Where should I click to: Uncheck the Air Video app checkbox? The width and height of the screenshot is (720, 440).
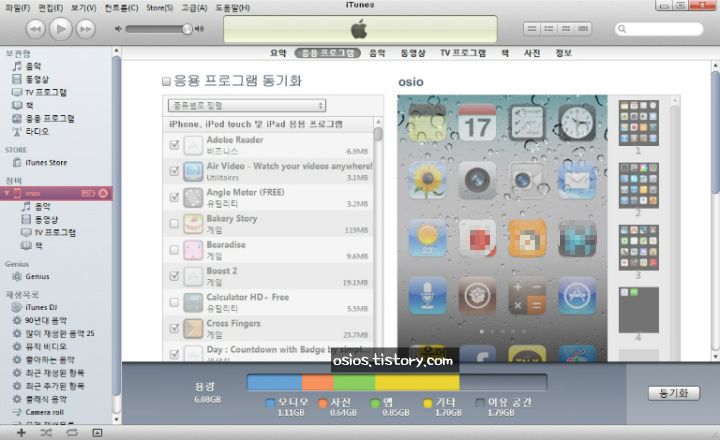point(174,171)
